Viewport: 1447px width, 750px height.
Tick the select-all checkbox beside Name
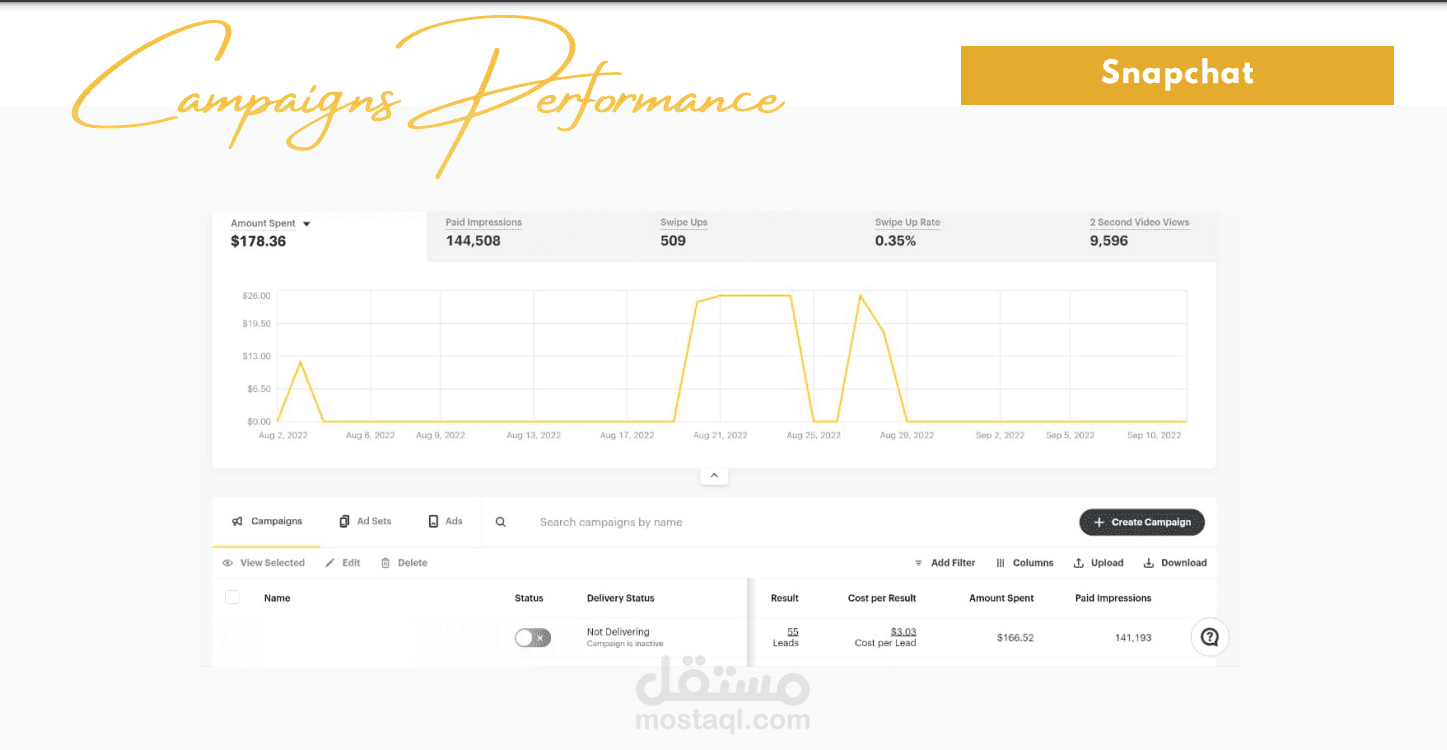tap(232, 597)
